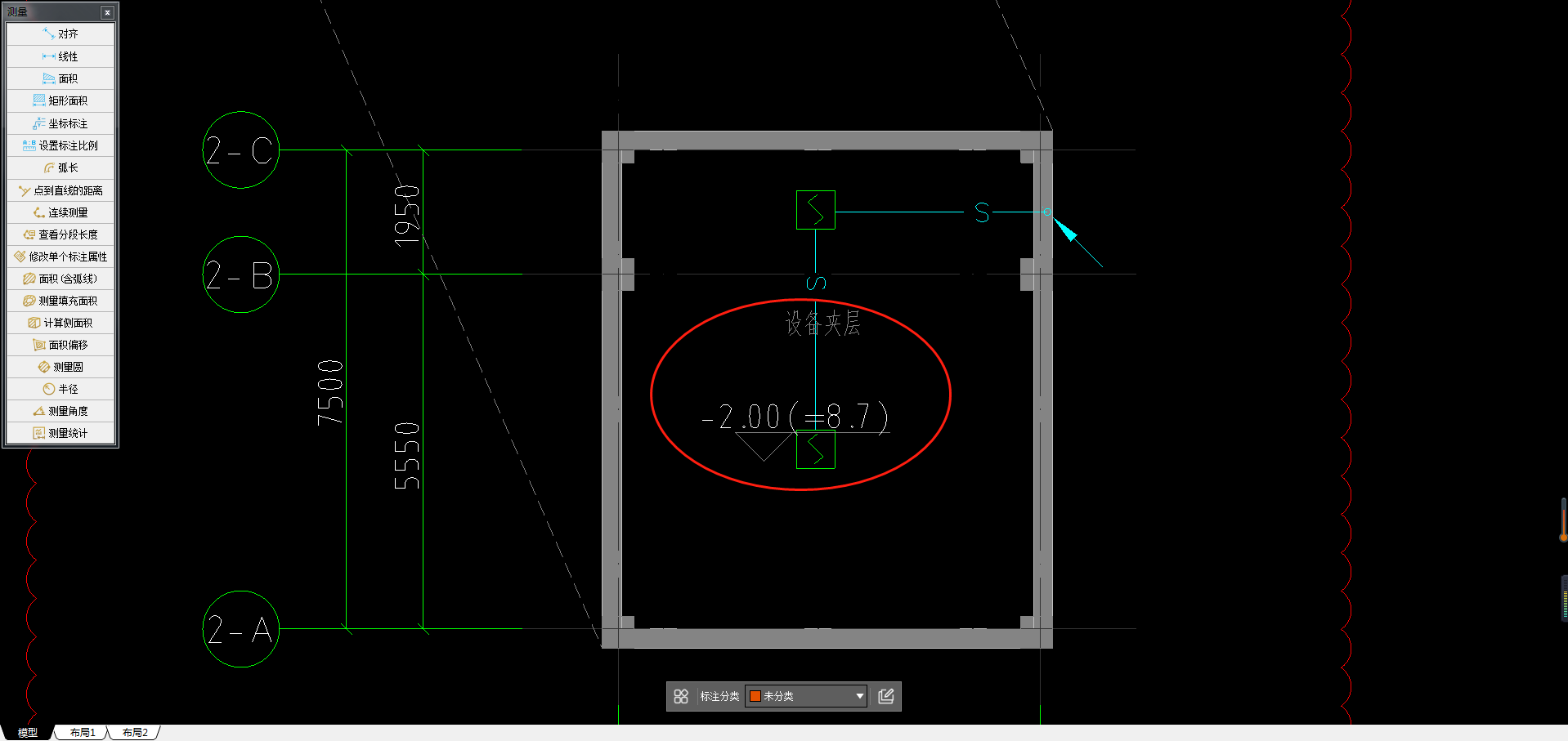Click the edit annotation category icon
1568x741 pixels.
[x=886, y=696]
